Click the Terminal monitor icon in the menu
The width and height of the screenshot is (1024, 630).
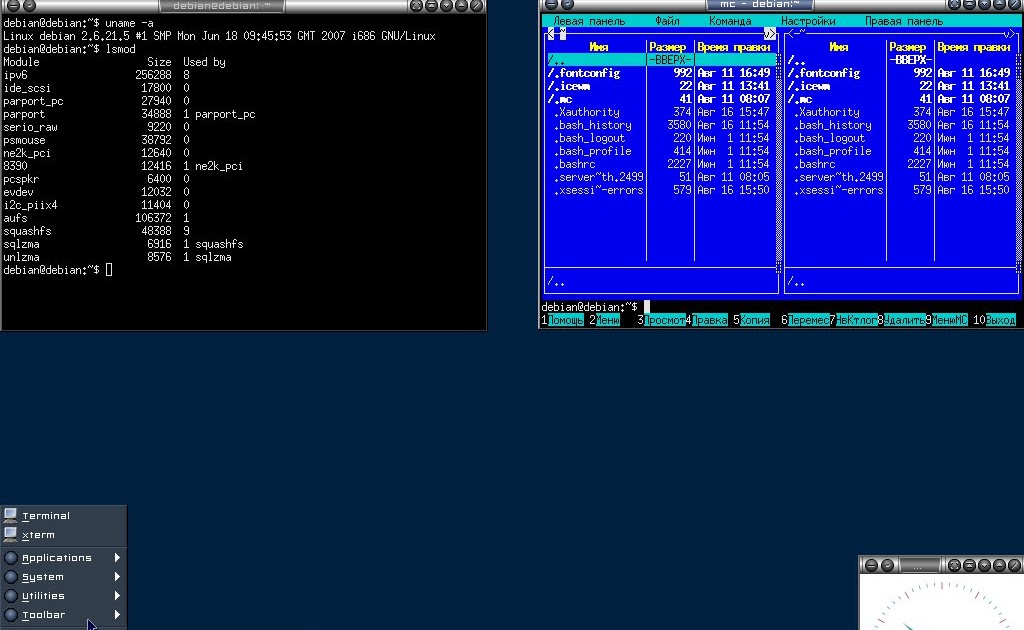tap(10, 515)
